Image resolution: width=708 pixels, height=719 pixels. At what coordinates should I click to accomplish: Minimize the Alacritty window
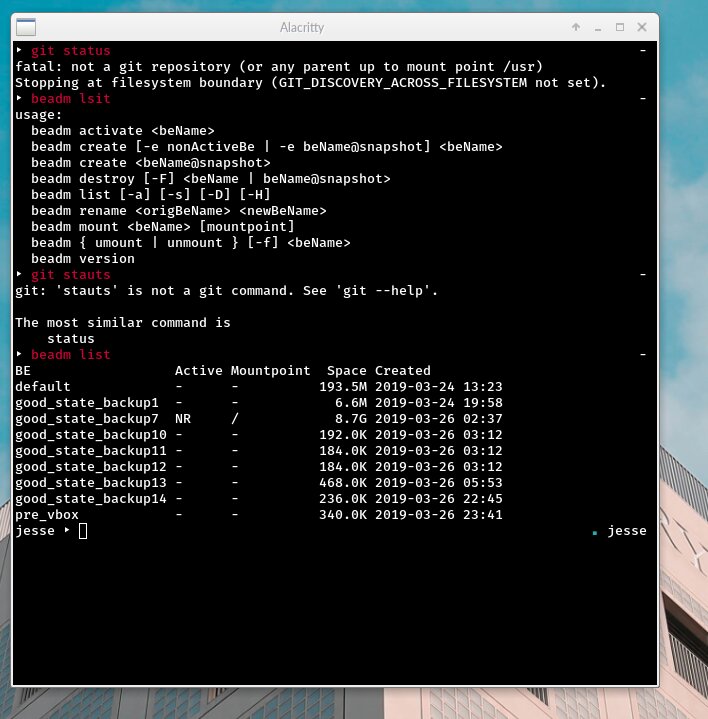coord(598,28)
